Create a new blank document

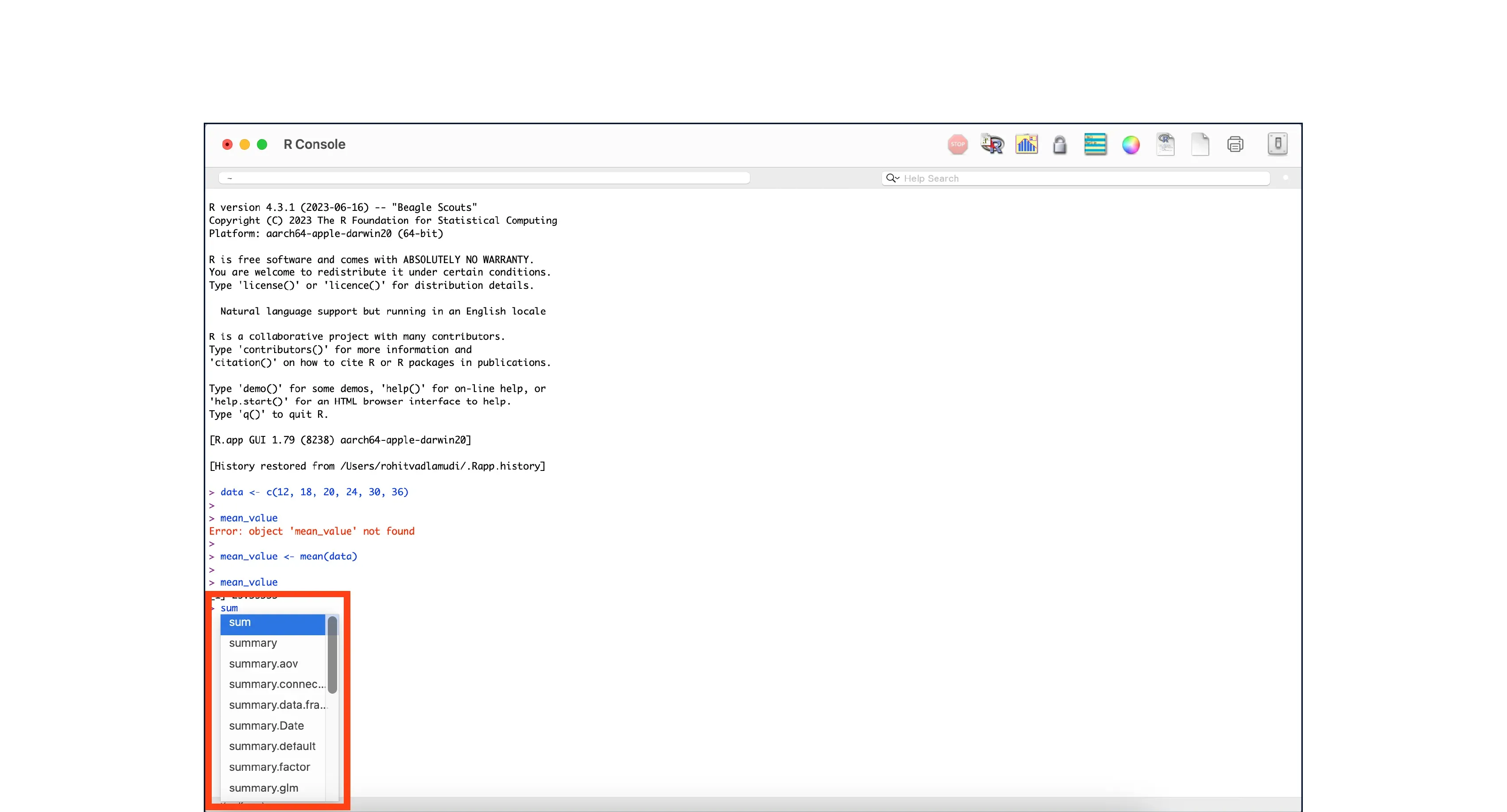[x=1200, y=144]
